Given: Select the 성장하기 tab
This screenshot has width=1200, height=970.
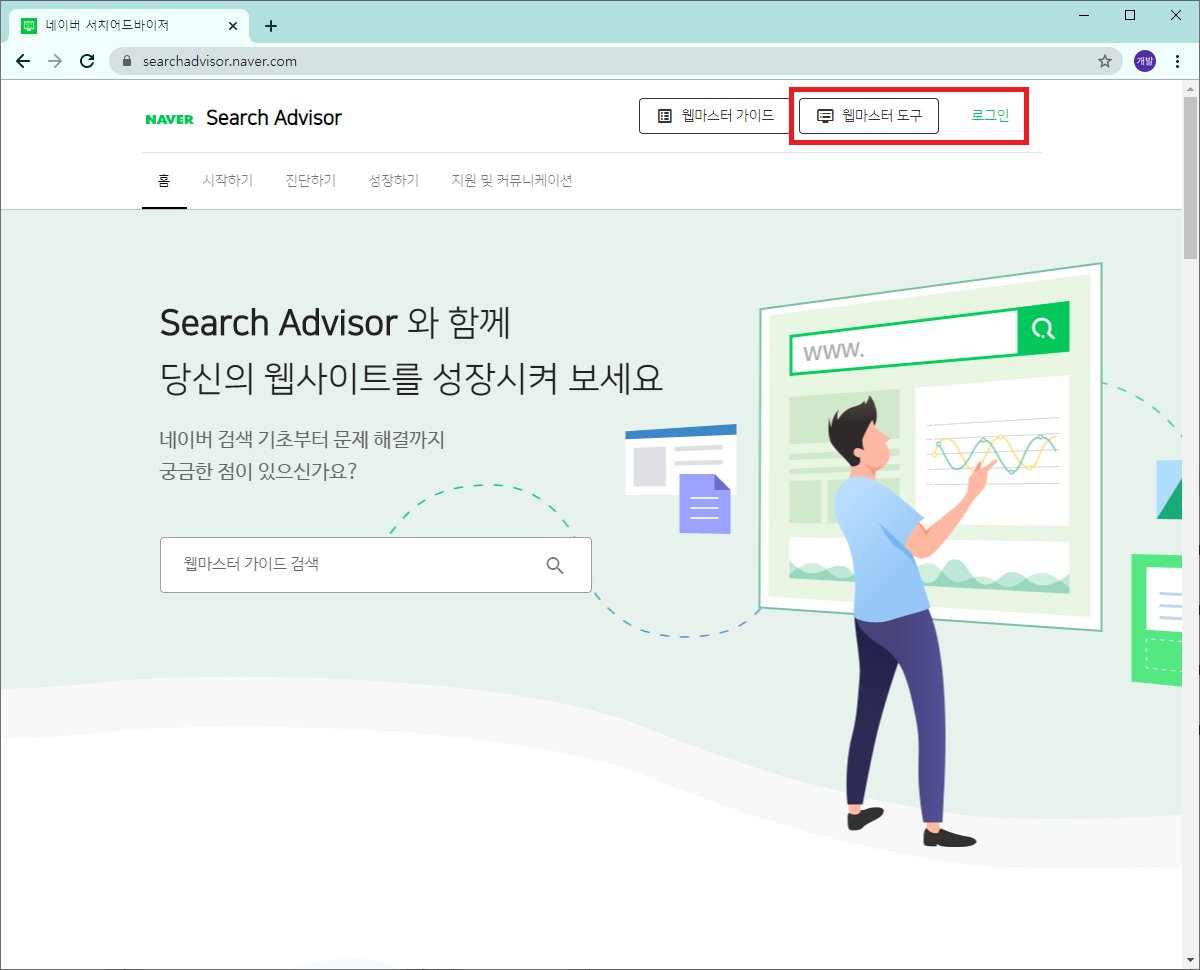Looking at the screenshot, I should 393,181.
